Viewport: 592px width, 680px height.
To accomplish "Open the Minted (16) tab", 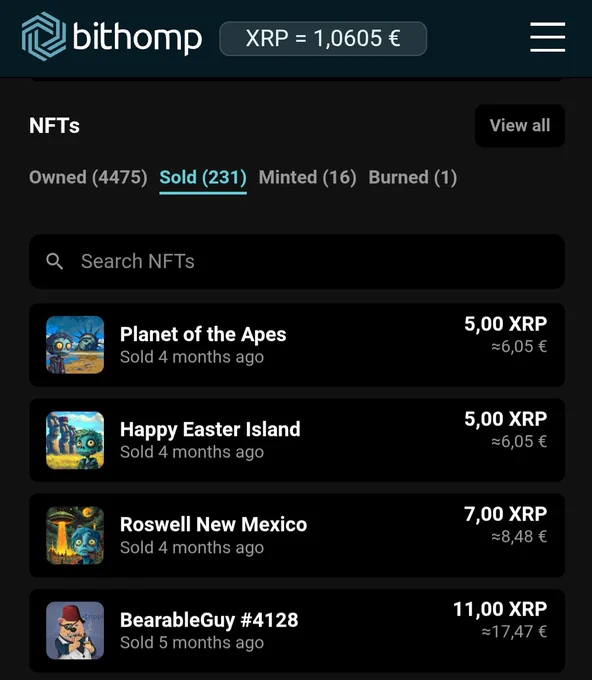I will [307, 177].
